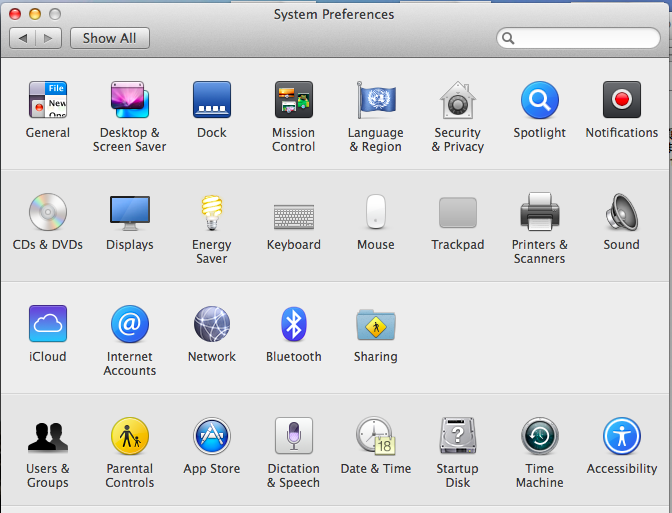Minimize the System Preferences window

35,14
